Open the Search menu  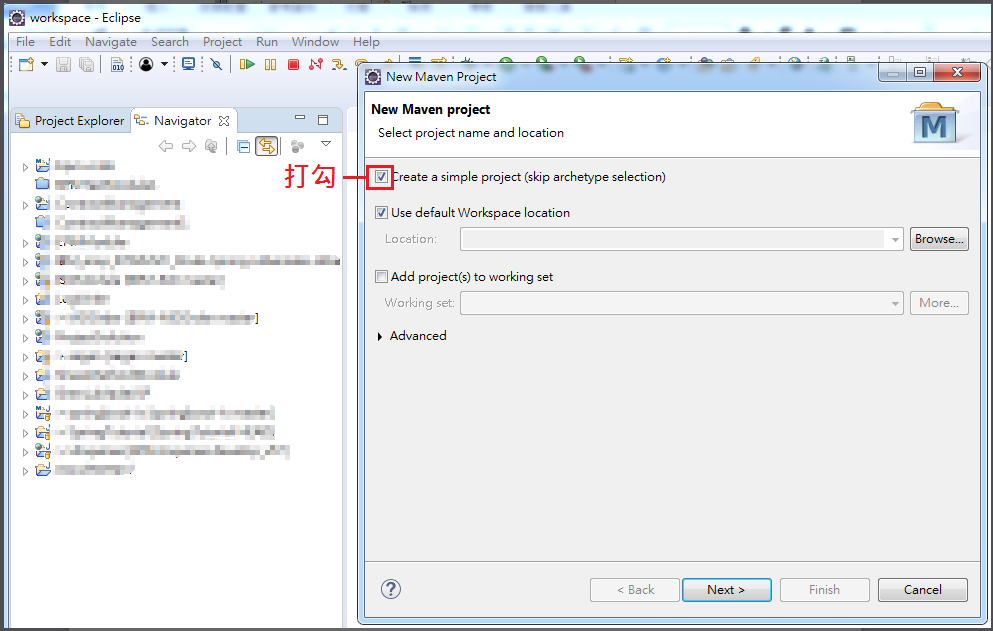click(170, 42)
